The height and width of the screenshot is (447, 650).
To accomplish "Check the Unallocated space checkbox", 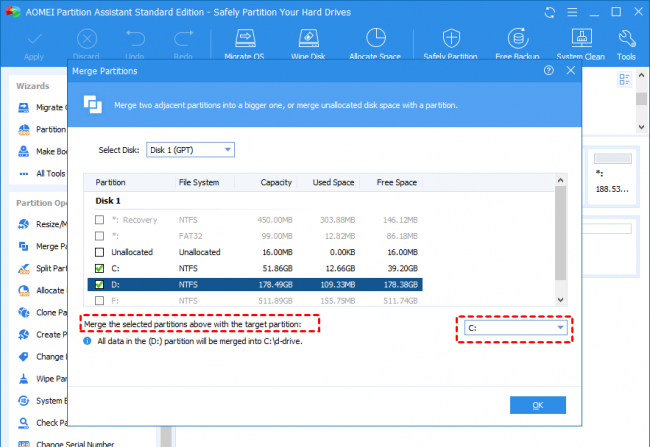I will [99, 252].
